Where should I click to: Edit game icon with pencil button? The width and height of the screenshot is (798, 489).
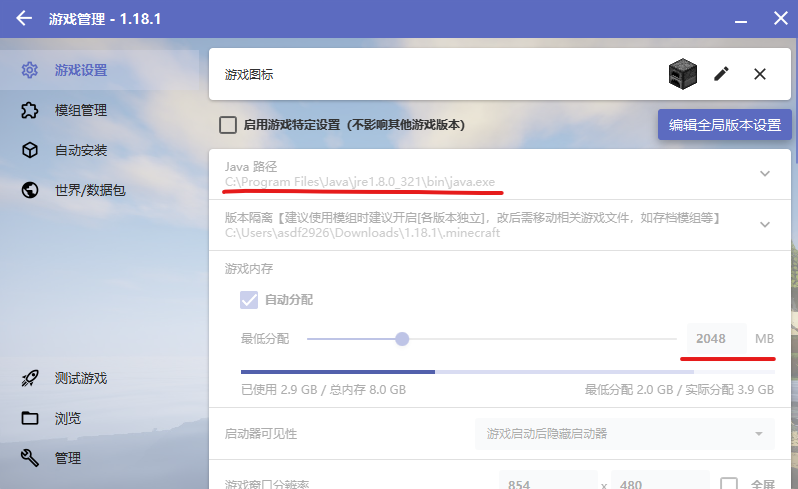pos(721,74)
